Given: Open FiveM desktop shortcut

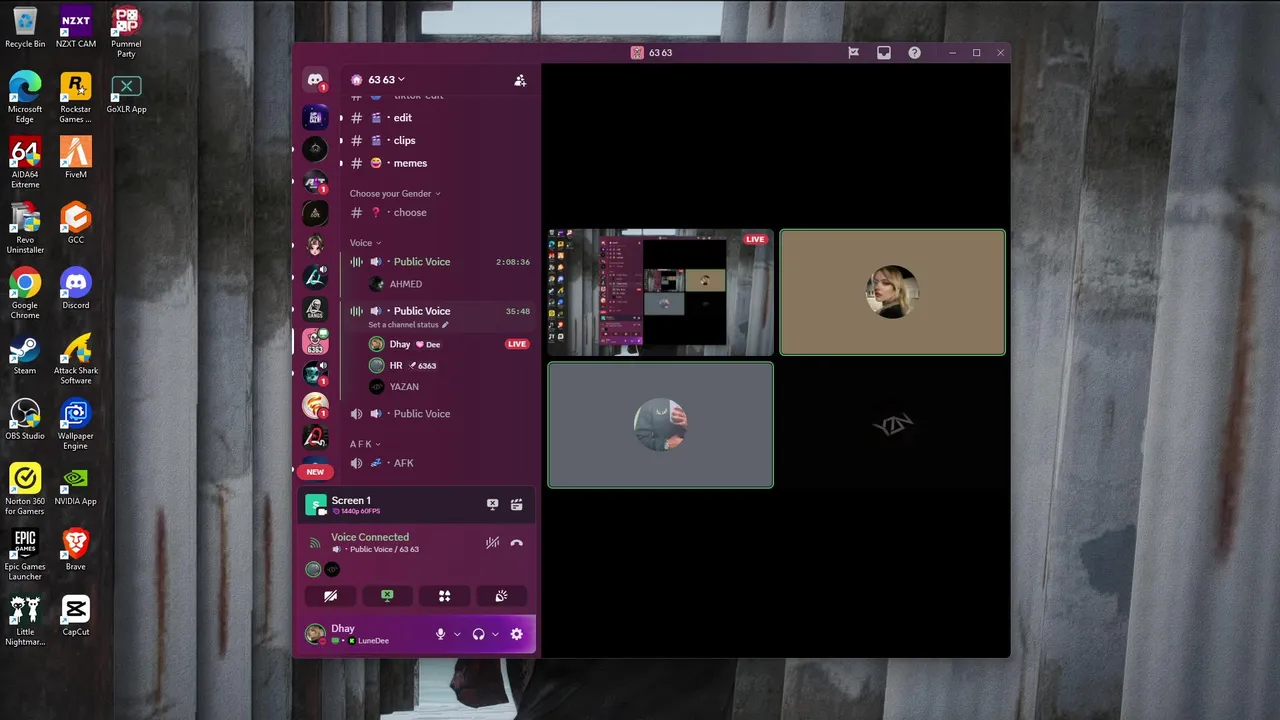Looking at the screenshot, I should pos(76,159).
